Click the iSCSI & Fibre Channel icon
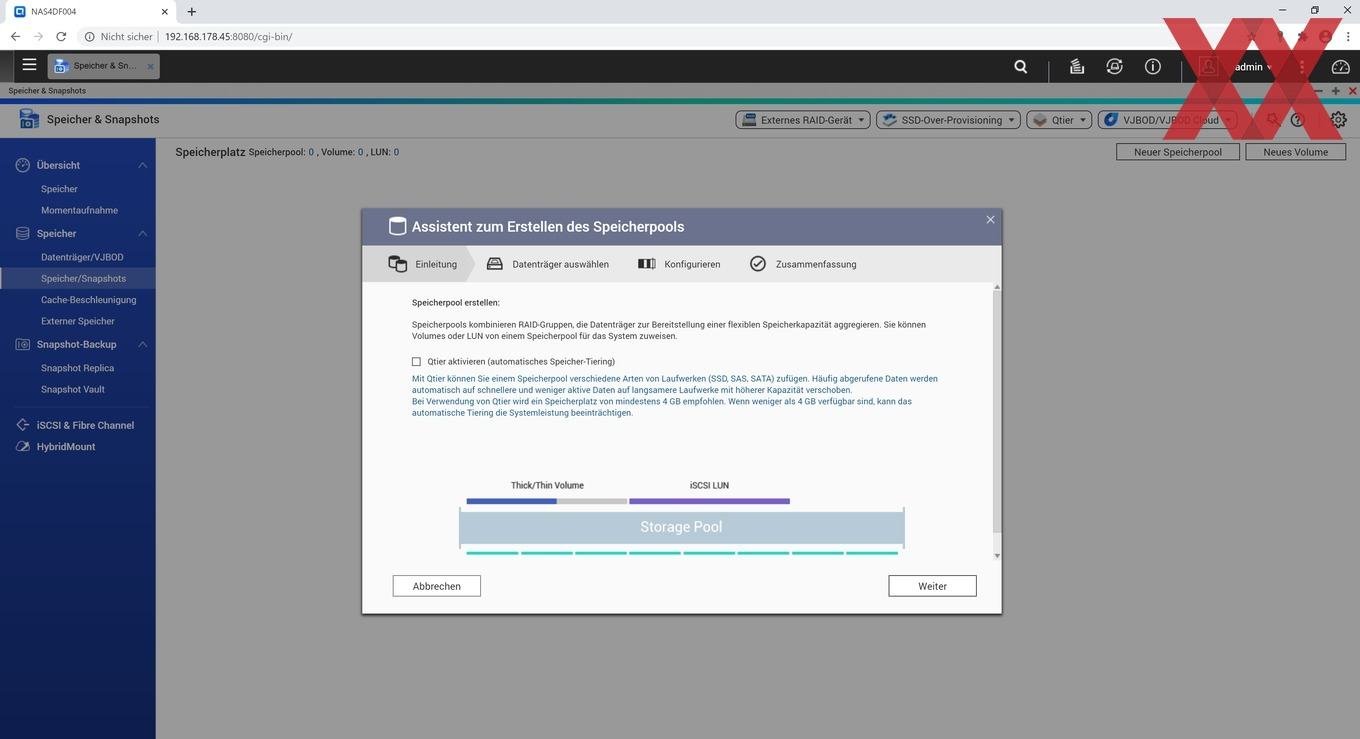This screenshot has width=1360, height=739. (x=22, y=425)
